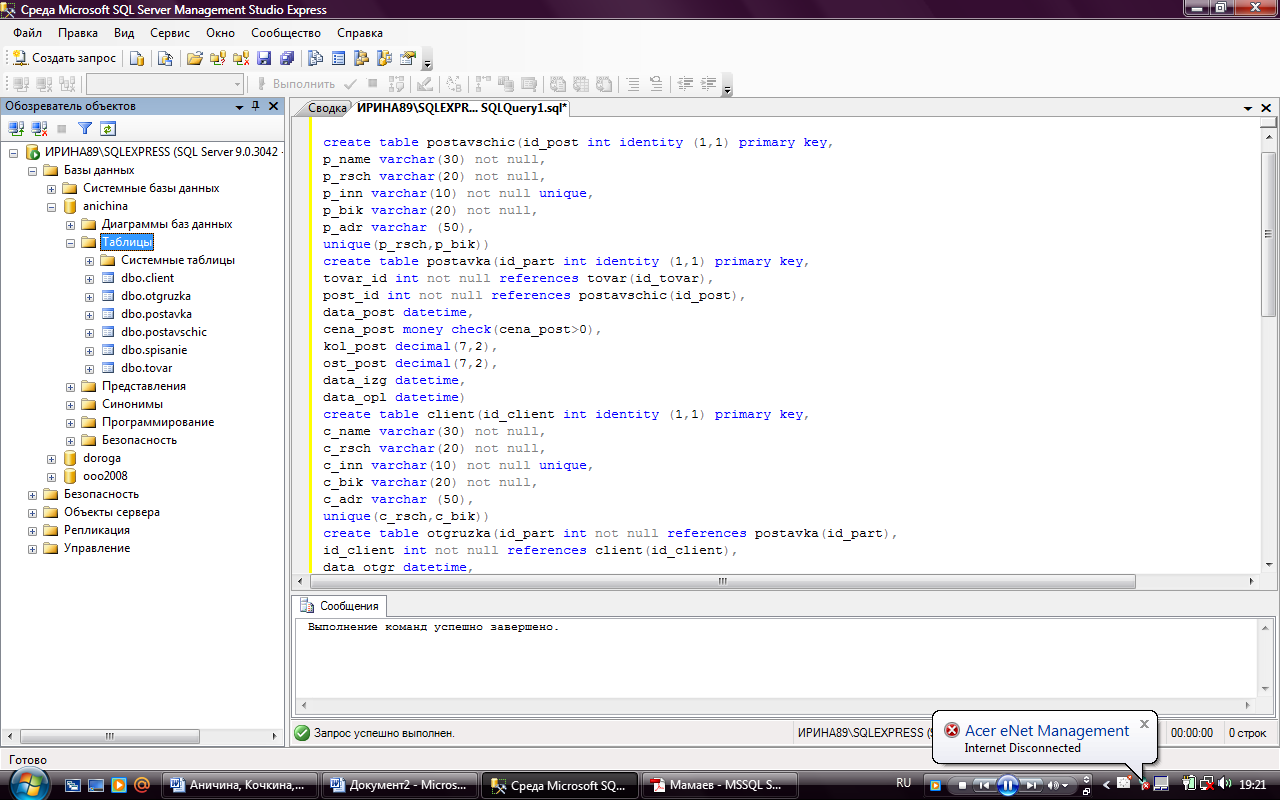Select the dbo.otgruzka table

point(155,296)
